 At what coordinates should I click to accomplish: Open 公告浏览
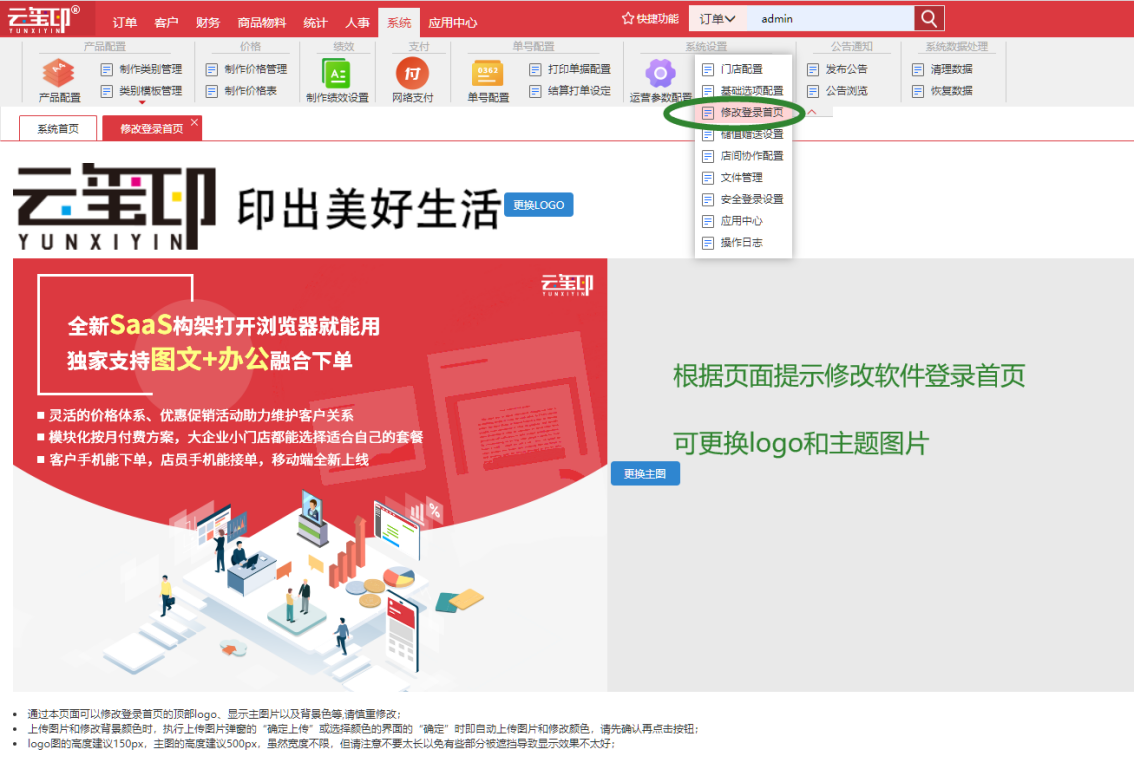(837, 91)
